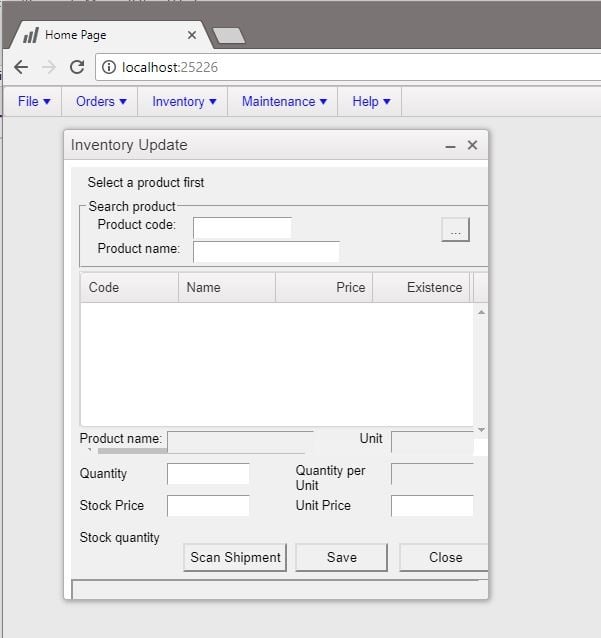Screen dimensions: 601x638
Task: Click the Code column header
Action: (x=130, y=288)
